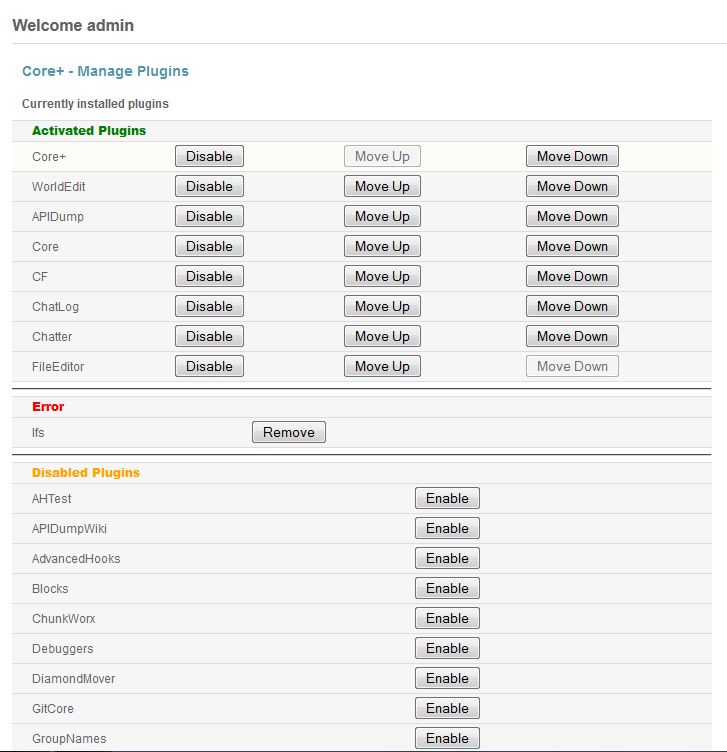Disable the WorldEdit plugin
The image size is (727, 752).
point(209,186)
